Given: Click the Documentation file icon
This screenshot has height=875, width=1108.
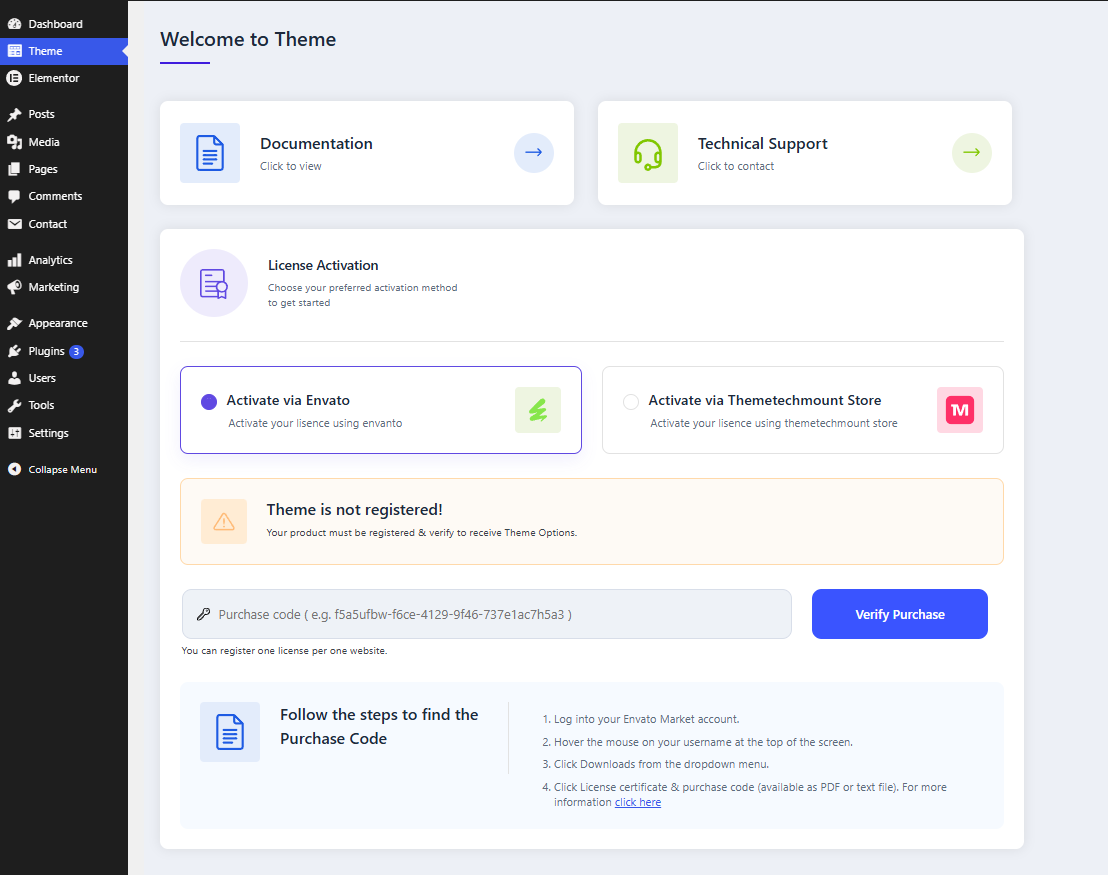Looking at the screenshot, I should (210, 153).
